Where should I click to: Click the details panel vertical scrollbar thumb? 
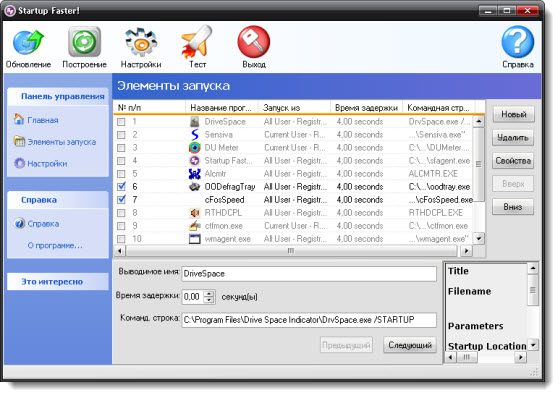tap(533, 290)
